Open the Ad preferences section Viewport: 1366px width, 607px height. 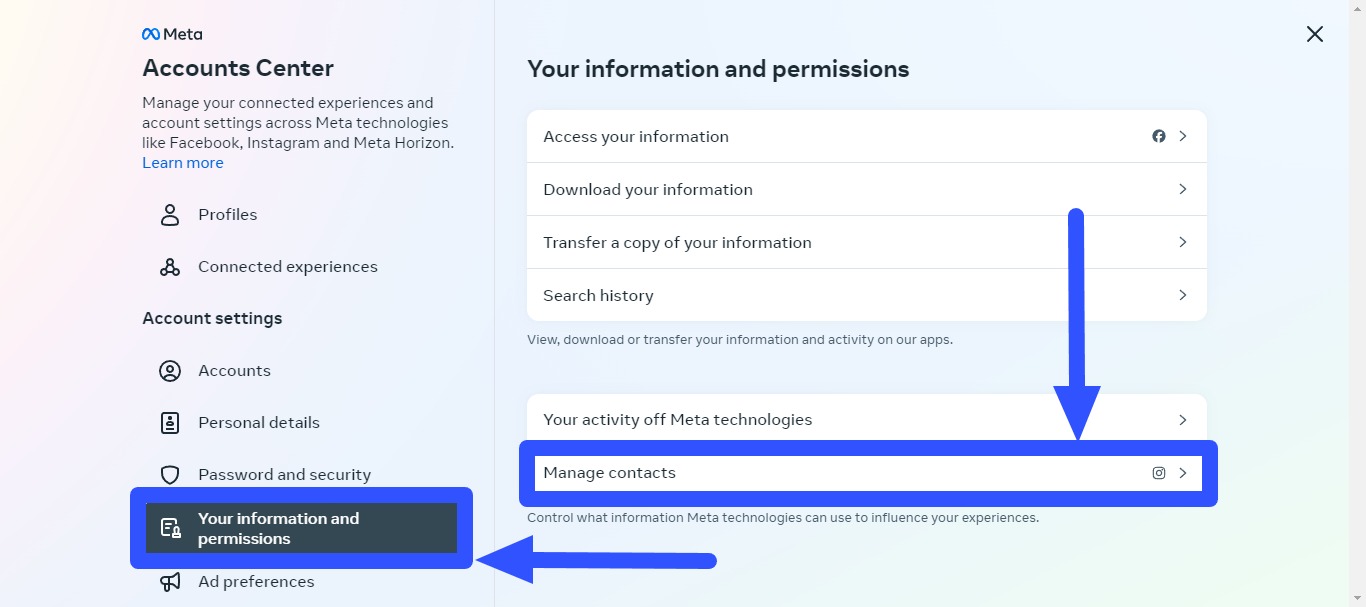click(x=256, y=581)
